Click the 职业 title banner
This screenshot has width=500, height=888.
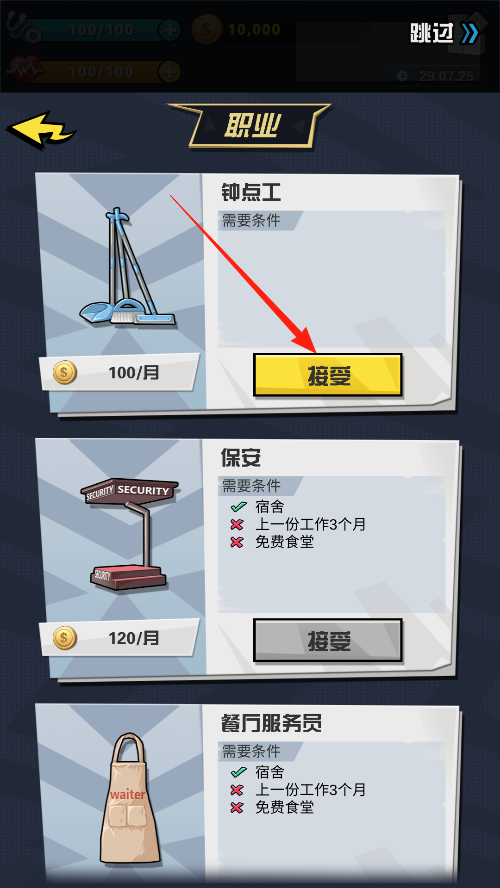point(250,126)
